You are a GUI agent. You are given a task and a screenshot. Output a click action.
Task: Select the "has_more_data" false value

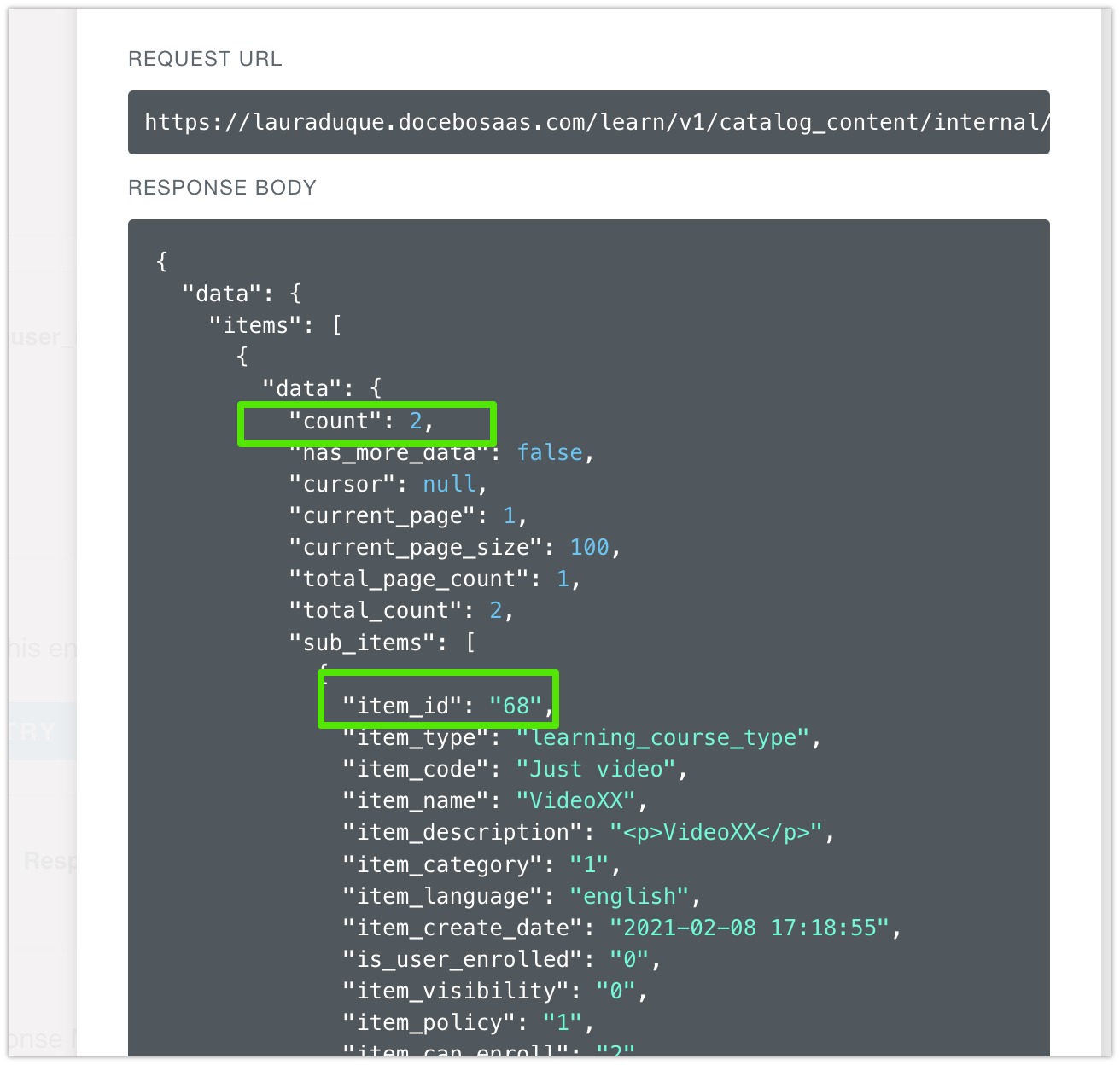point(550,452)
